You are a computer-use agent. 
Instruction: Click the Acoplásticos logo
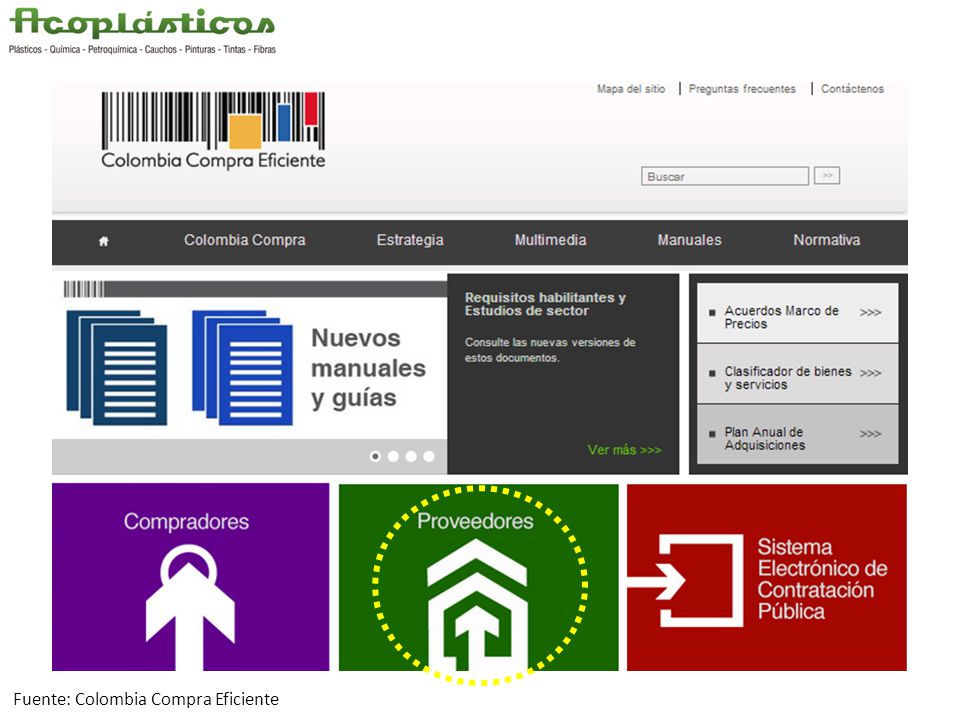point(142,31)
